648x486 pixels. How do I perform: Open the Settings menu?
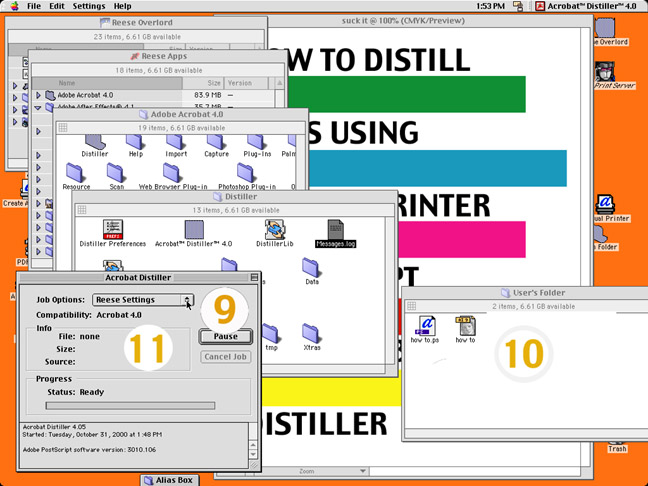pyautogui.click(x=89, y=6)
